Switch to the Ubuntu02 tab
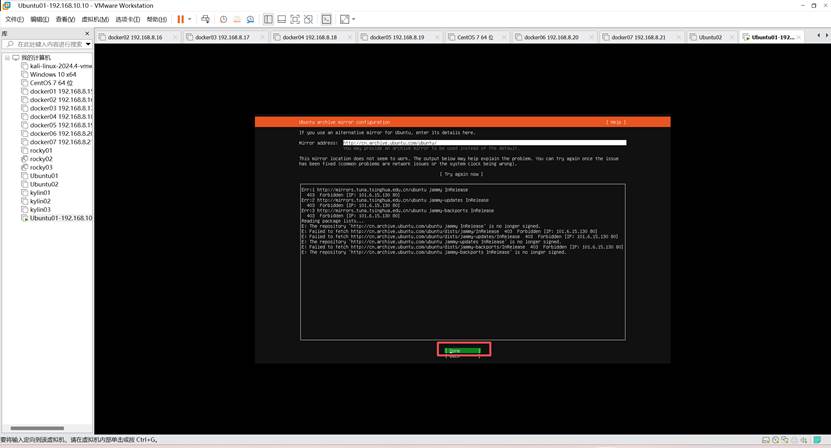 click(710, 37)
